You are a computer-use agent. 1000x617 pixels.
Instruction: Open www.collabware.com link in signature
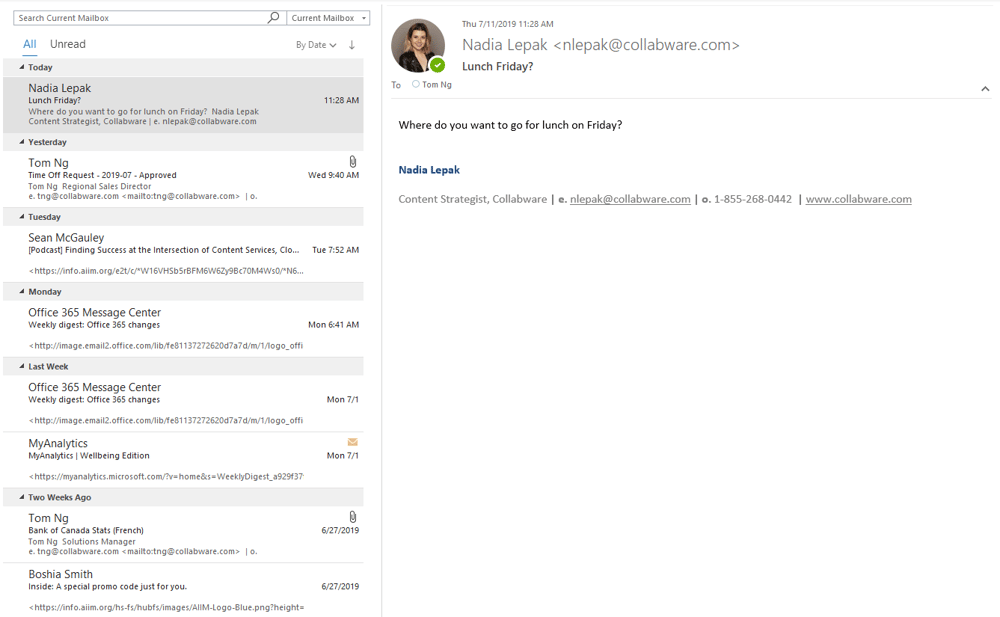point(858,199)
